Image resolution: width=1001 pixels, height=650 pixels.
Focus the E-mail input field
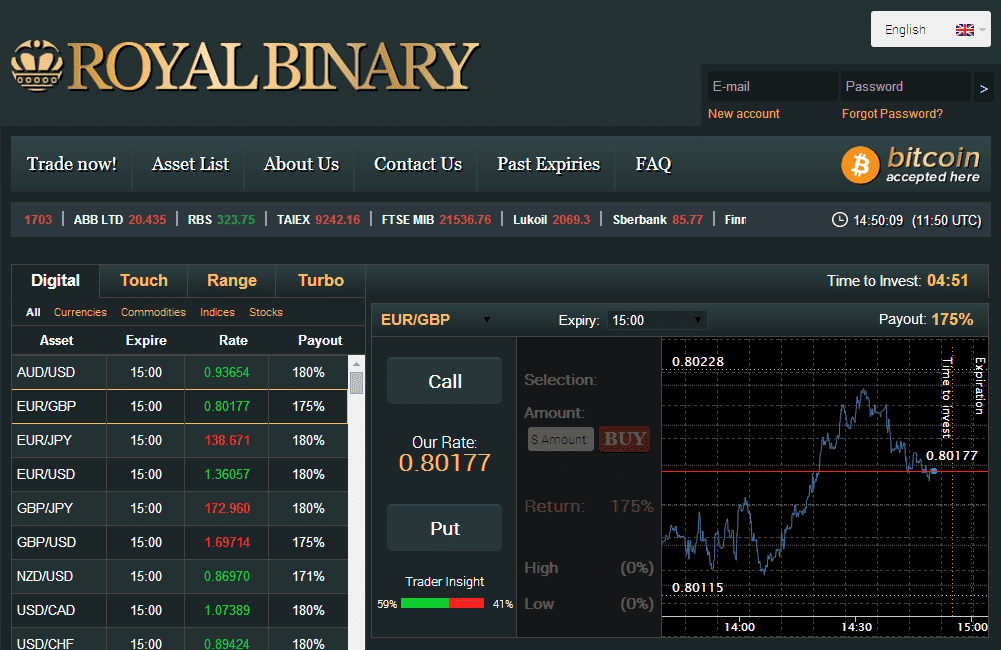[772, 86]
